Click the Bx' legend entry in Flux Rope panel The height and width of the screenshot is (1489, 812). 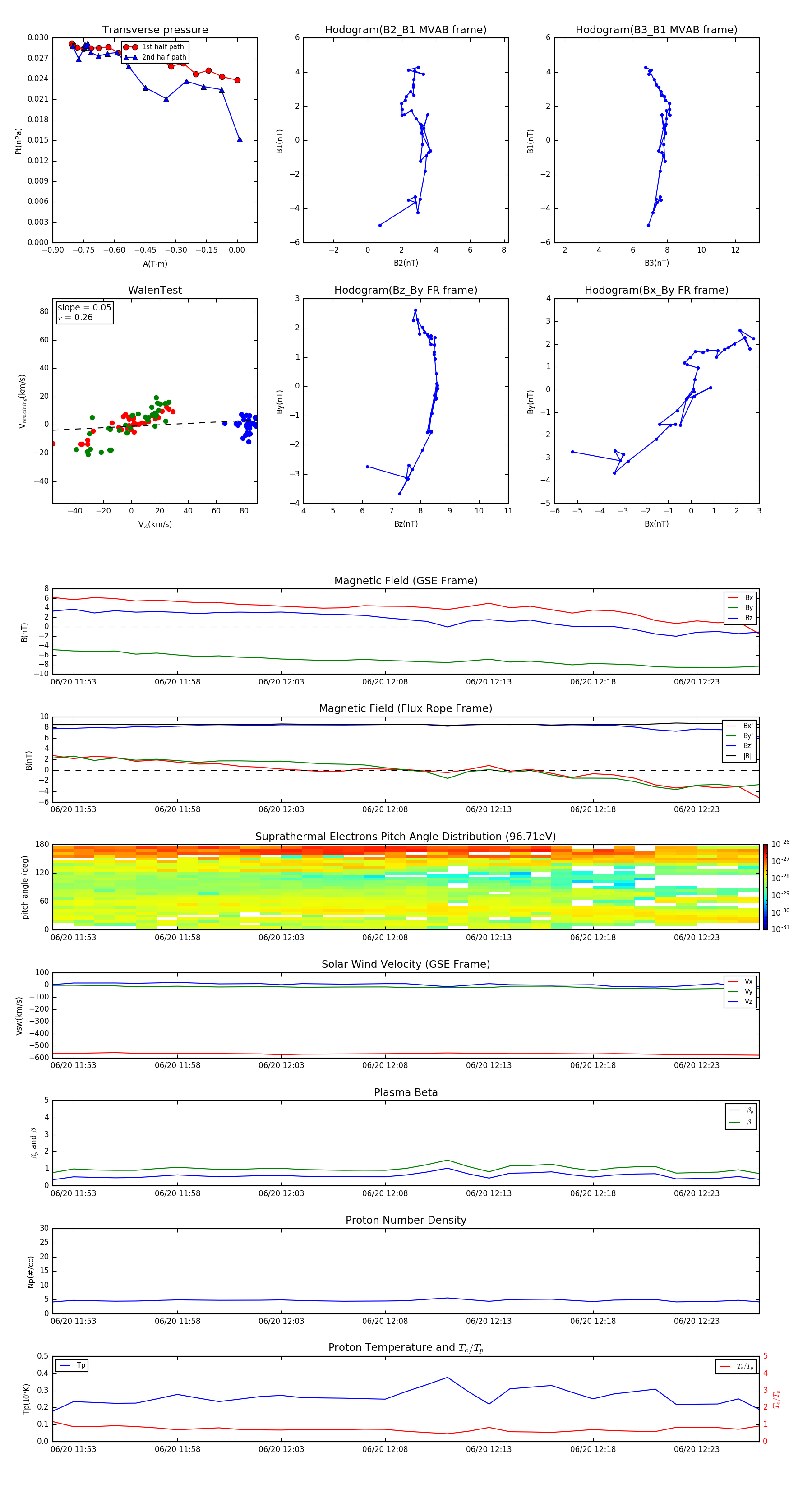740,726
